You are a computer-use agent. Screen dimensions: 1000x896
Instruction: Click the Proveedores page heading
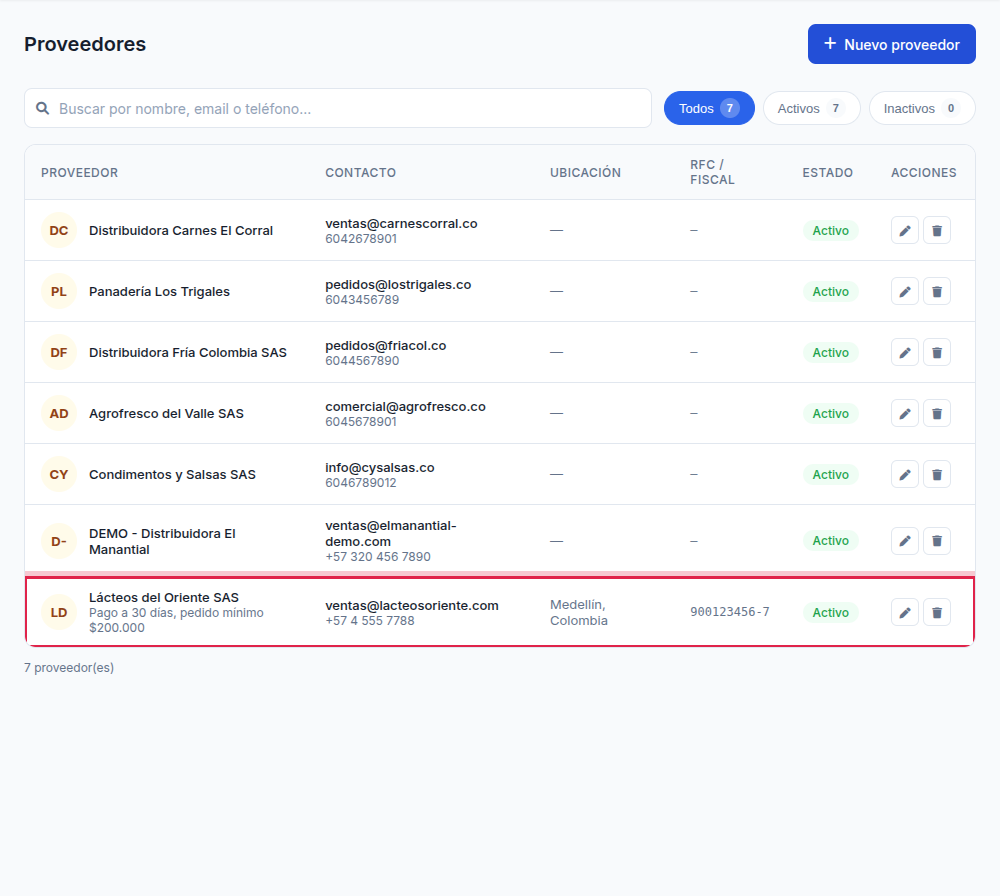(x=85, y=44)
